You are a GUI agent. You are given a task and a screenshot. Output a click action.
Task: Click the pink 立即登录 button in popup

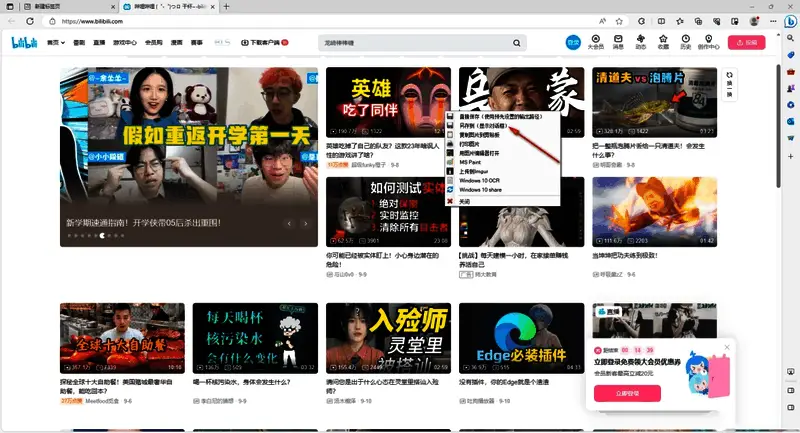[x=627, y=393]
